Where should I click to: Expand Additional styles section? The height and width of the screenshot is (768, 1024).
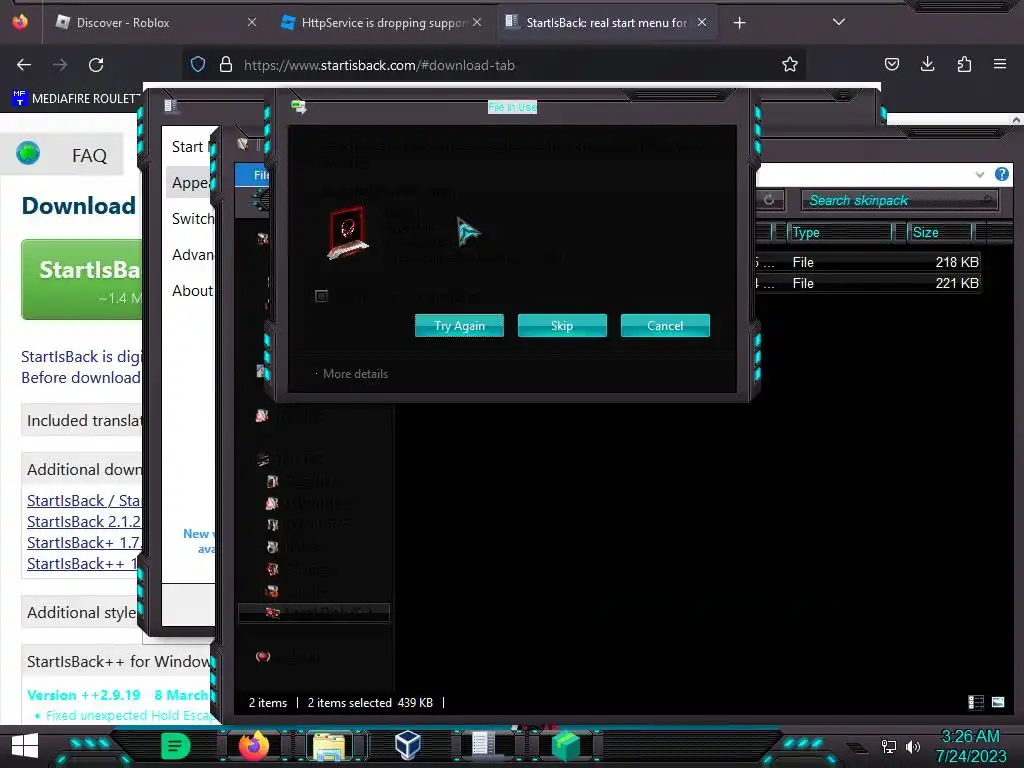[x=82, y=613]
